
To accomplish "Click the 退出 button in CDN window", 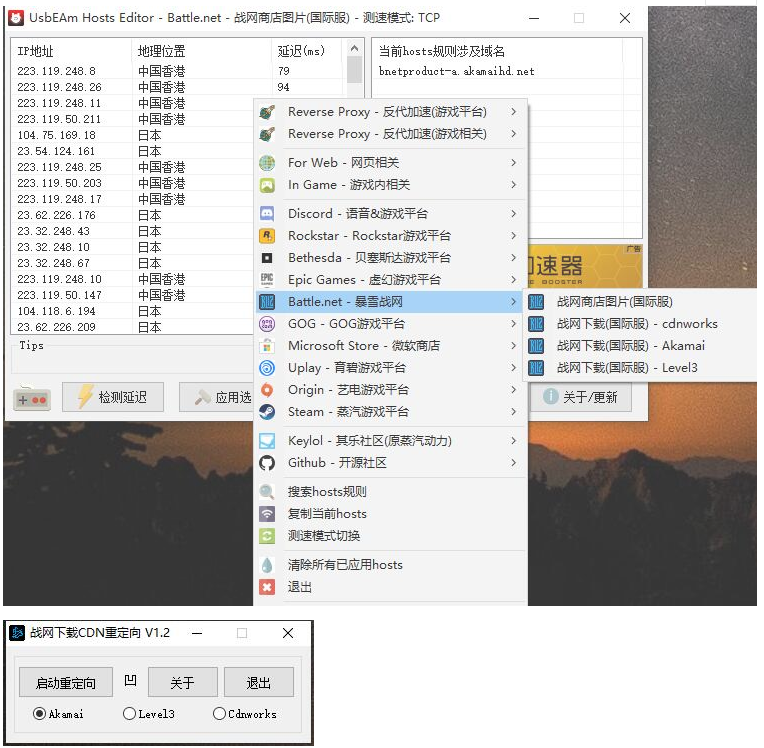I will 259,683.
